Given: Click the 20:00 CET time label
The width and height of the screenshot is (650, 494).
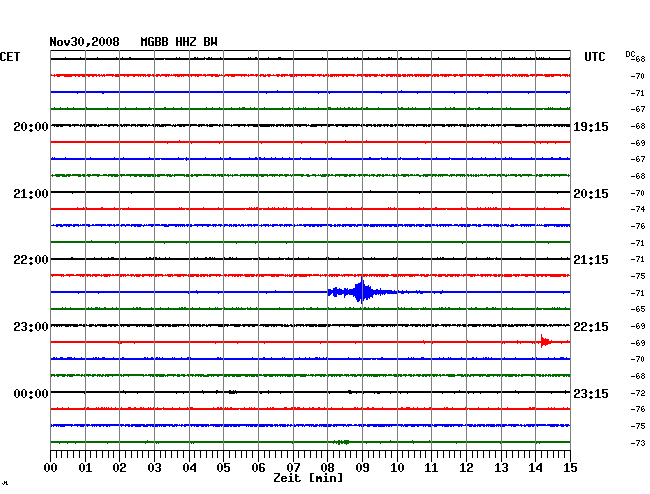Looking at the screenshot, I should pyautogui.click(x=31, y=127).
